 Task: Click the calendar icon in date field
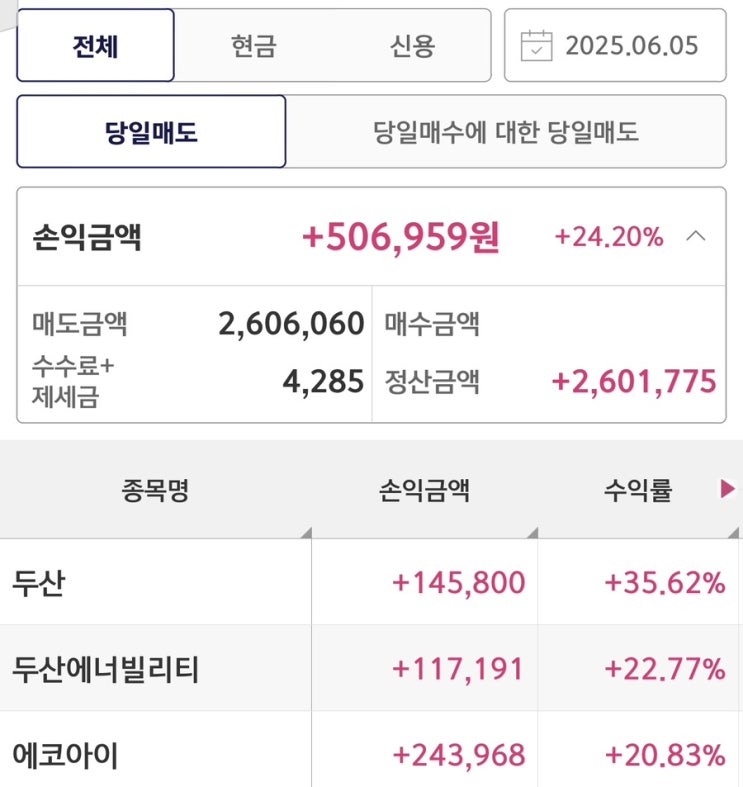pyautogui.click(x=537, y=46)
